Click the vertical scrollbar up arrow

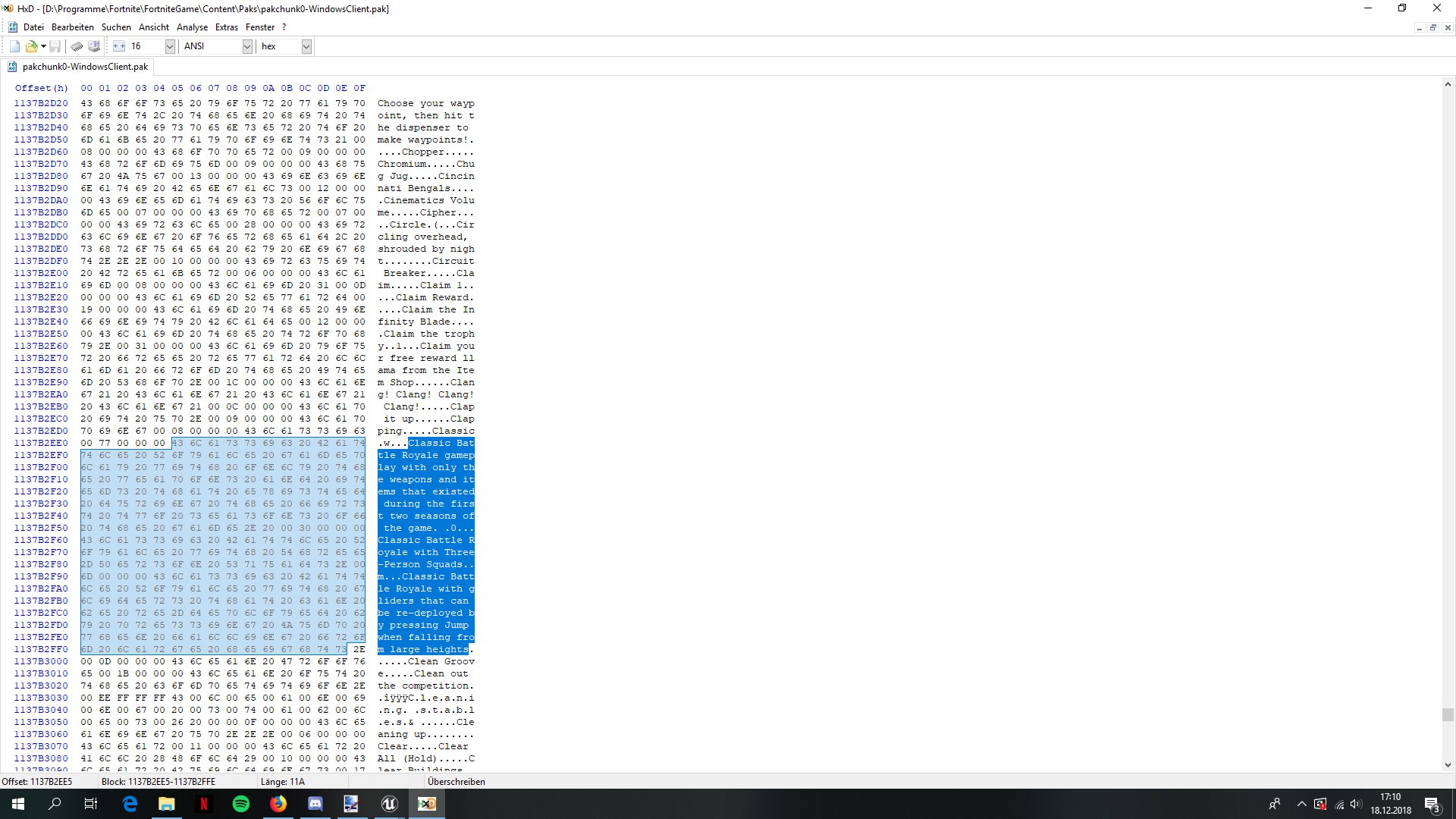point(1448,84)
